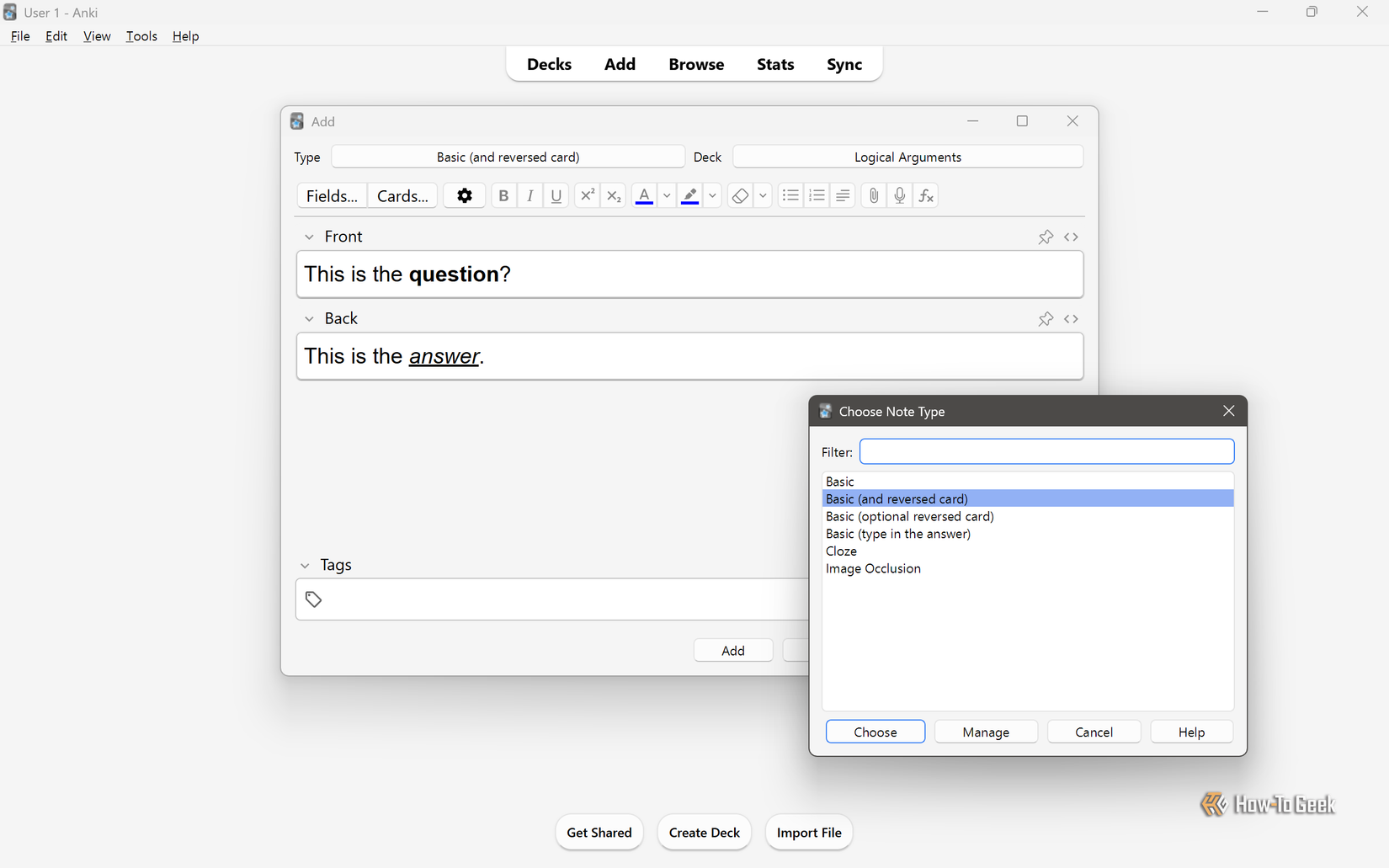Click the Fields... button

click(332, 195)
